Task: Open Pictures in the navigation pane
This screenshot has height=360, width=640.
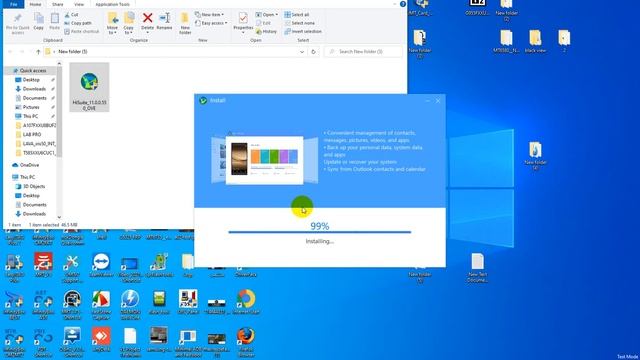Action: 31,107
